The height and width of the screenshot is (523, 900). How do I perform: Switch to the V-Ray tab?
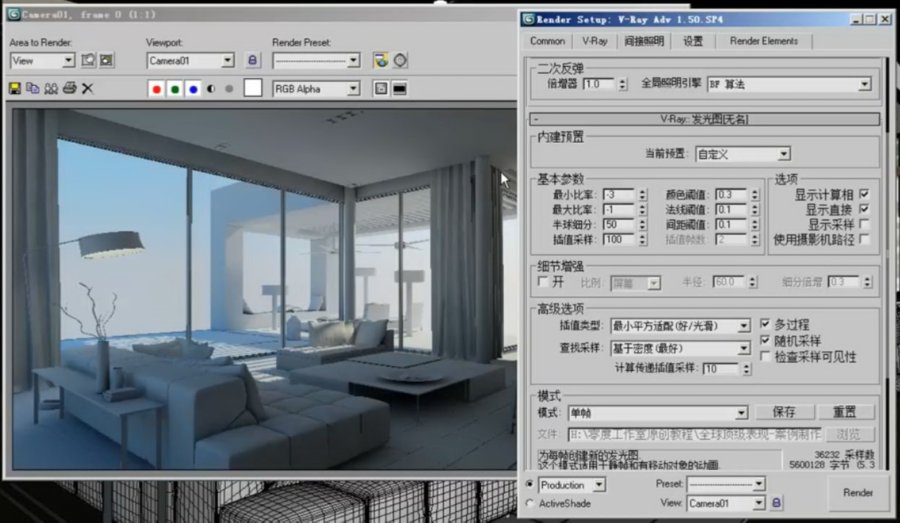coord(595,41)
